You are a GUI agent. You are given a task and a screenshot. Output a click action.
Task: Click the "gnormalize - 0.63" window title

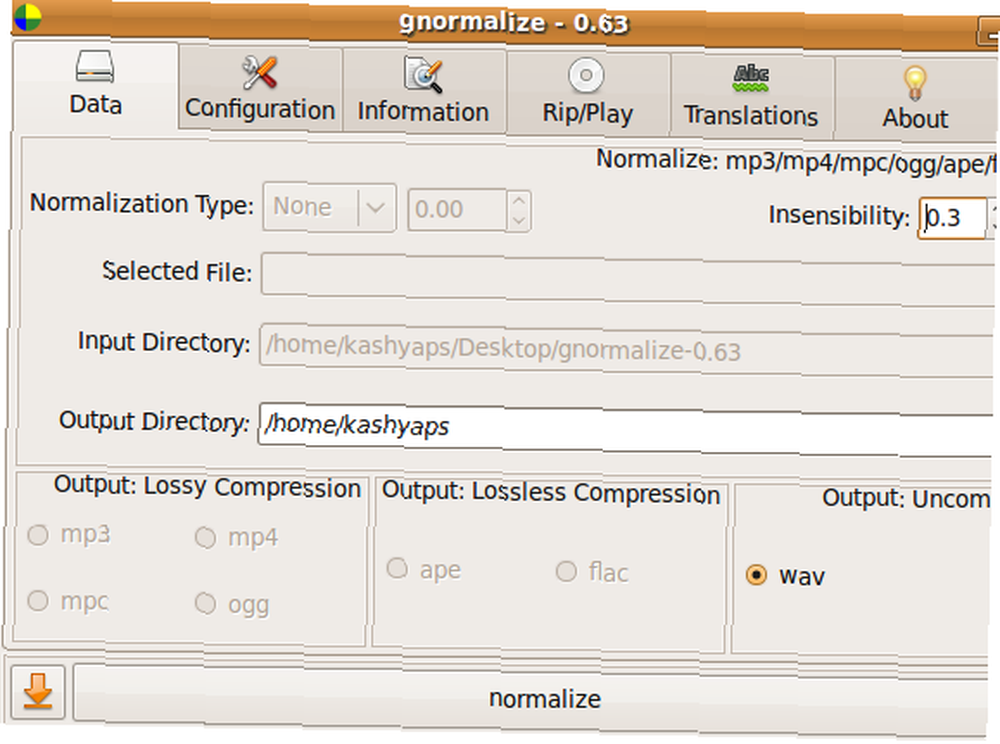(514, 23)
